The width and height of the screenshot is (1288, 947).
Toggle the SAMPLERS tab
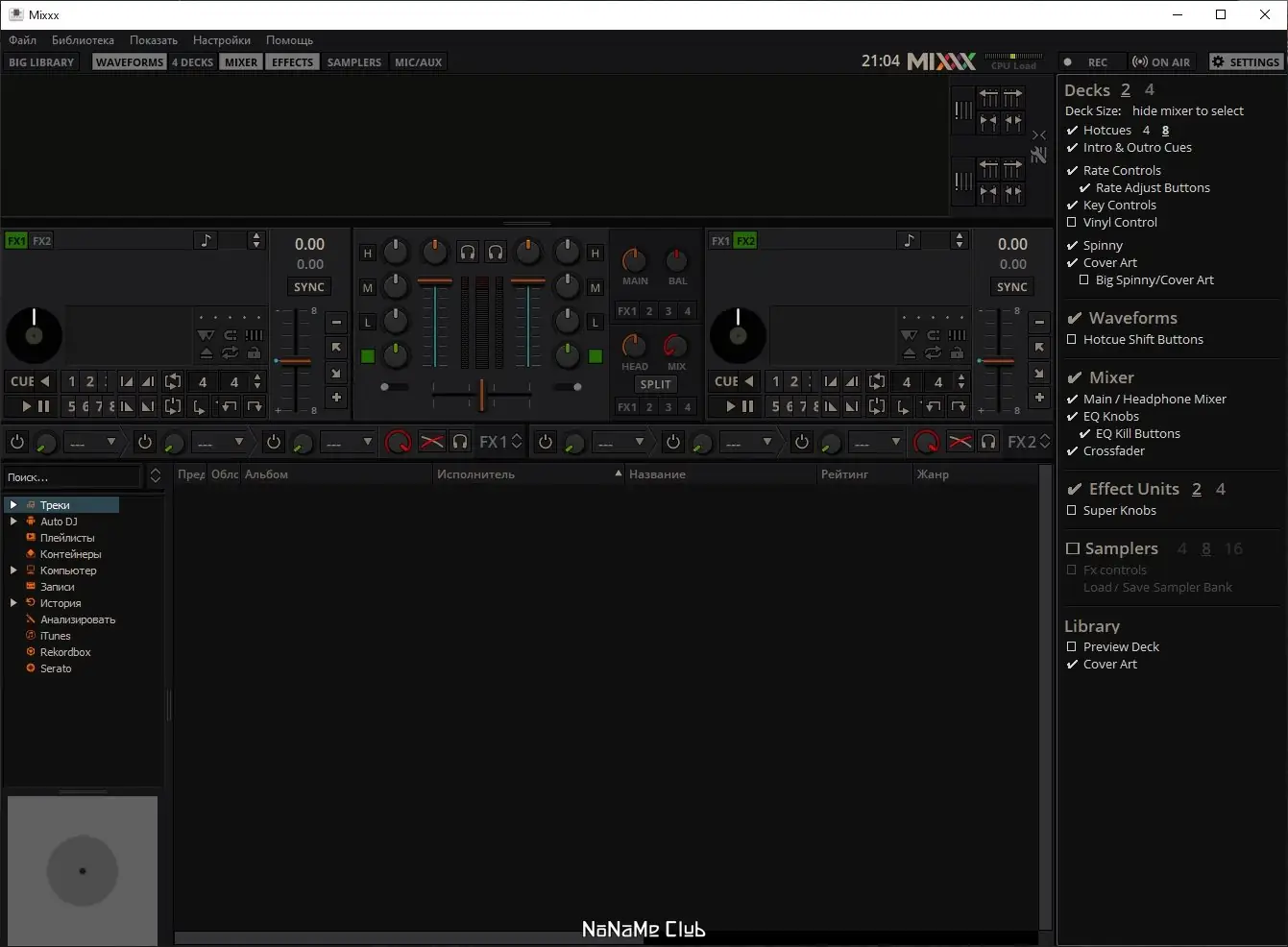354,62
